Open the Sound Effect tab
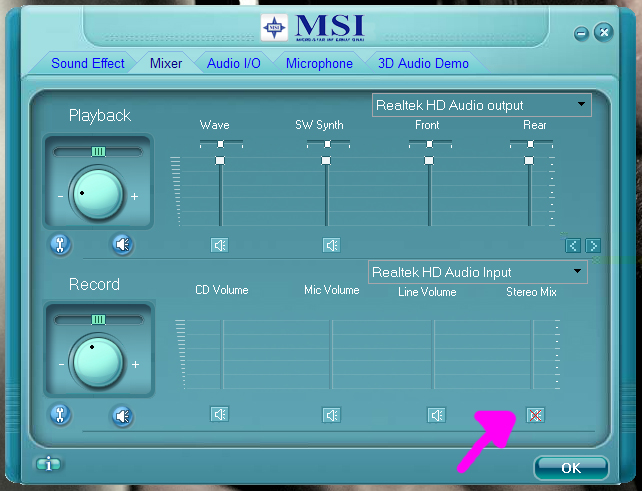 click(88, 63)
